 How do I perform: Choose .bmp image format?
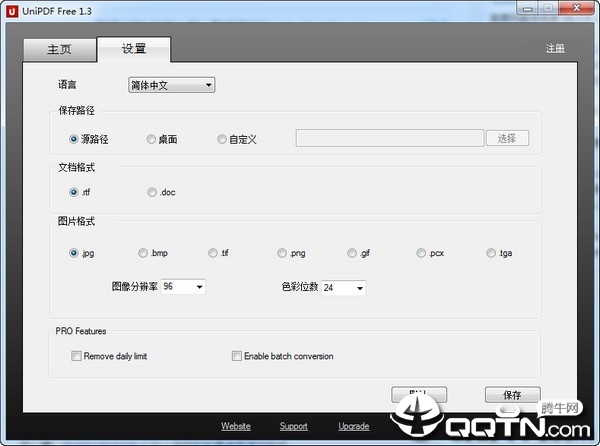pos(143,254)
